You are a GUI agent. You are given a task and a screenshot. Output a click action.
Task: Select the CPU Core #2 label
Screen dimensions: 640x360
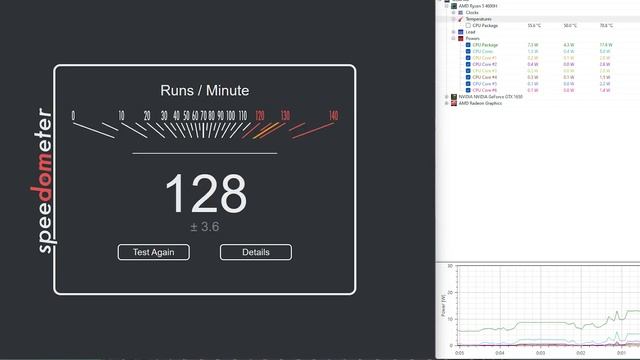[x=484, y=64]
